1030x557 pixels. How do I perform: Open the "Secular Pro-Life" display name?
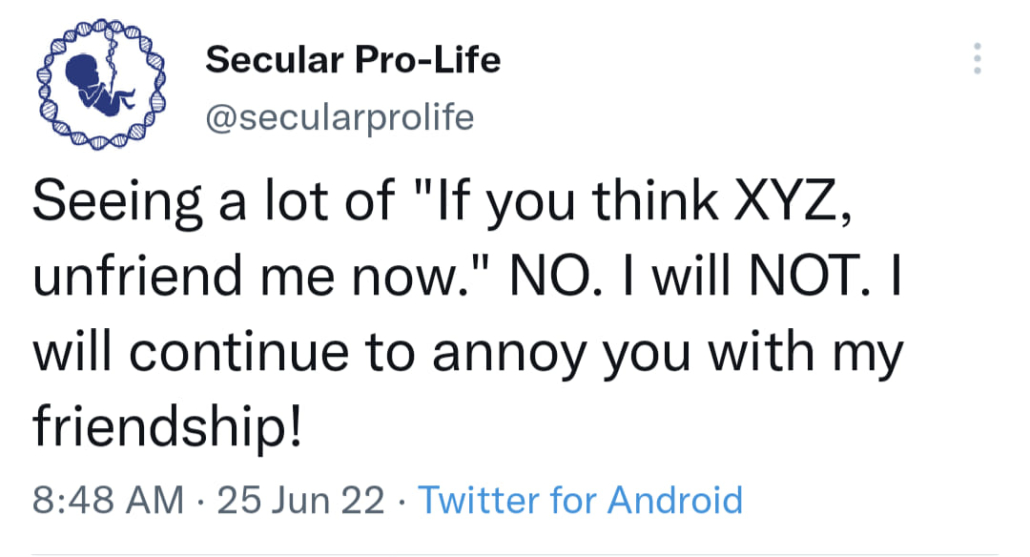(352, 61)
